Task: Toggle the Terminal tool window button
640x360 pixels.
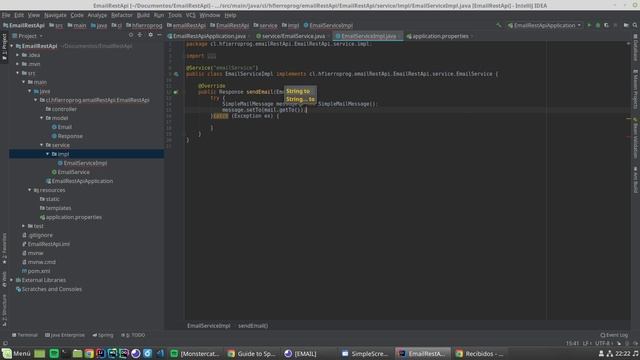Action: point(25,335)
